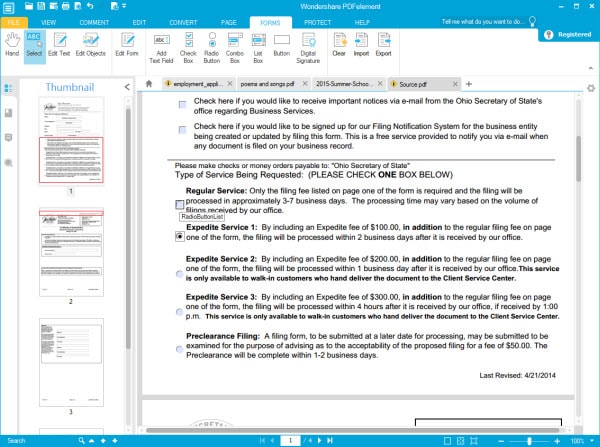Click the email icon in quick access bar
Screen dimensions: 600x447
(x=54, y=6)
